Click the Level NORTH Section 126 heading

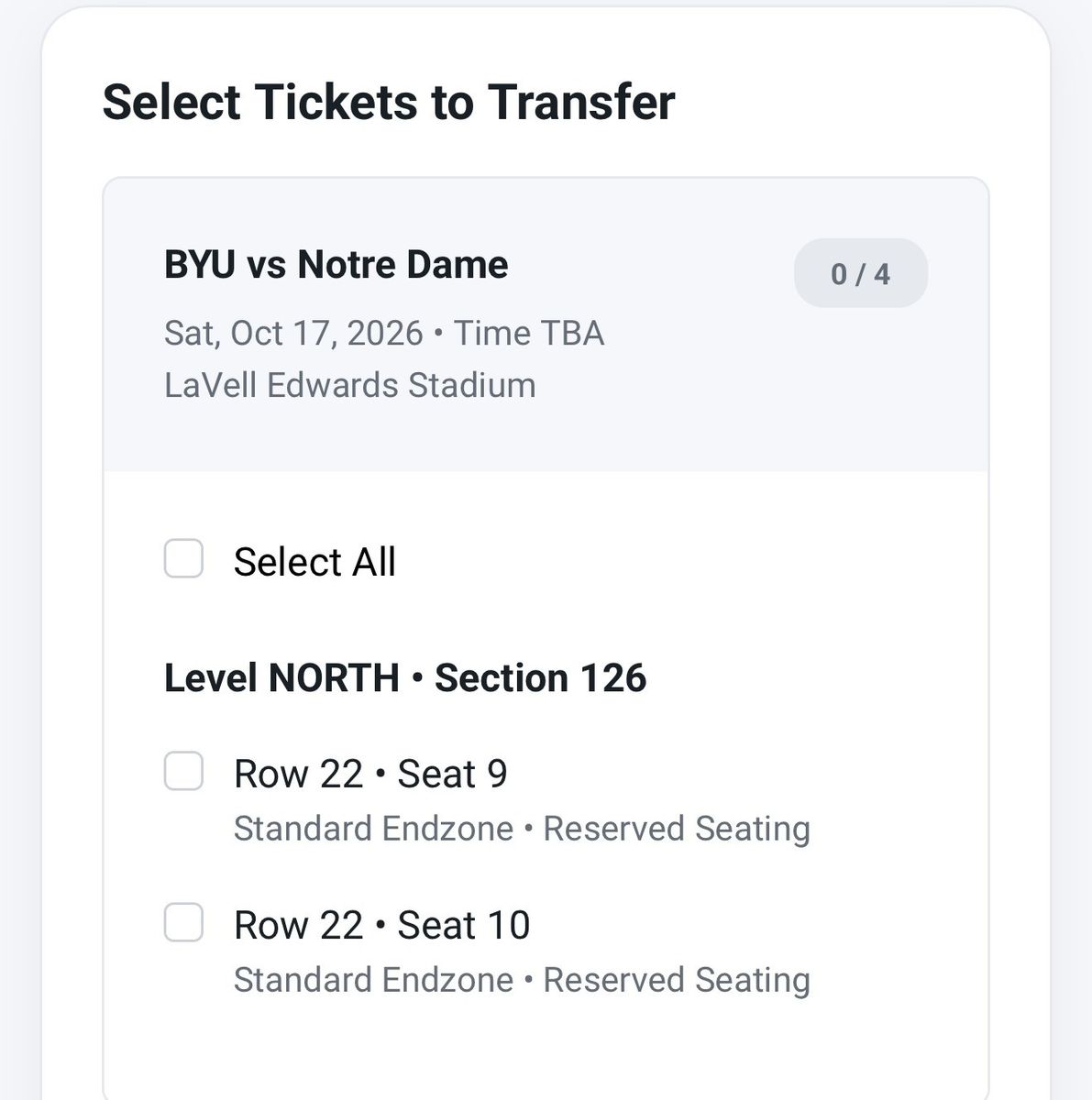(x=405, y=678)
